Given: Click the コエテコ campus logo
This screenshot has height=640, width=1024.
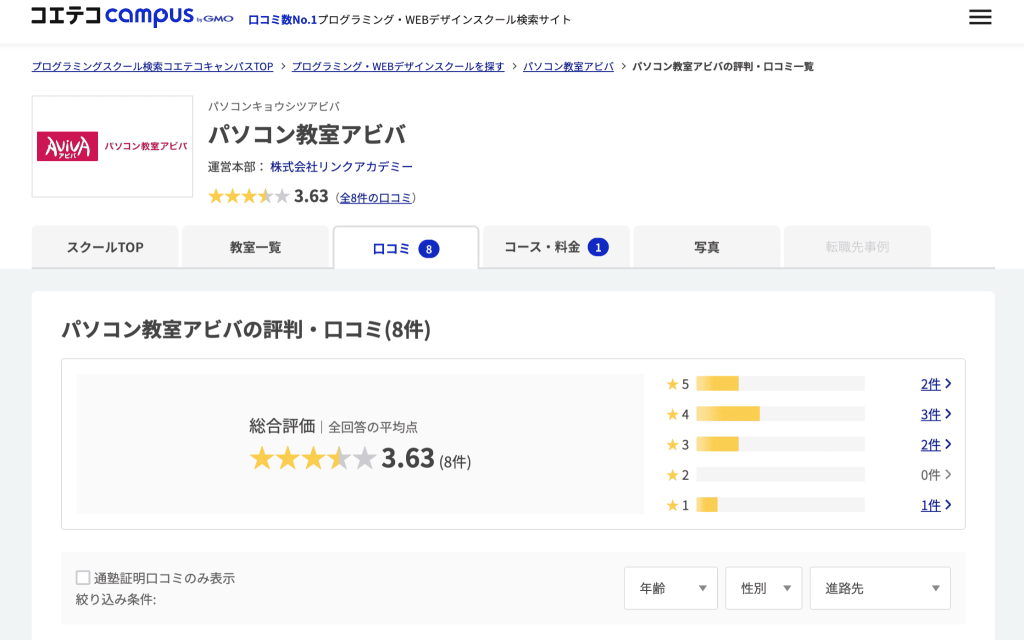Looking at the screenshot, I should point(132,16).
